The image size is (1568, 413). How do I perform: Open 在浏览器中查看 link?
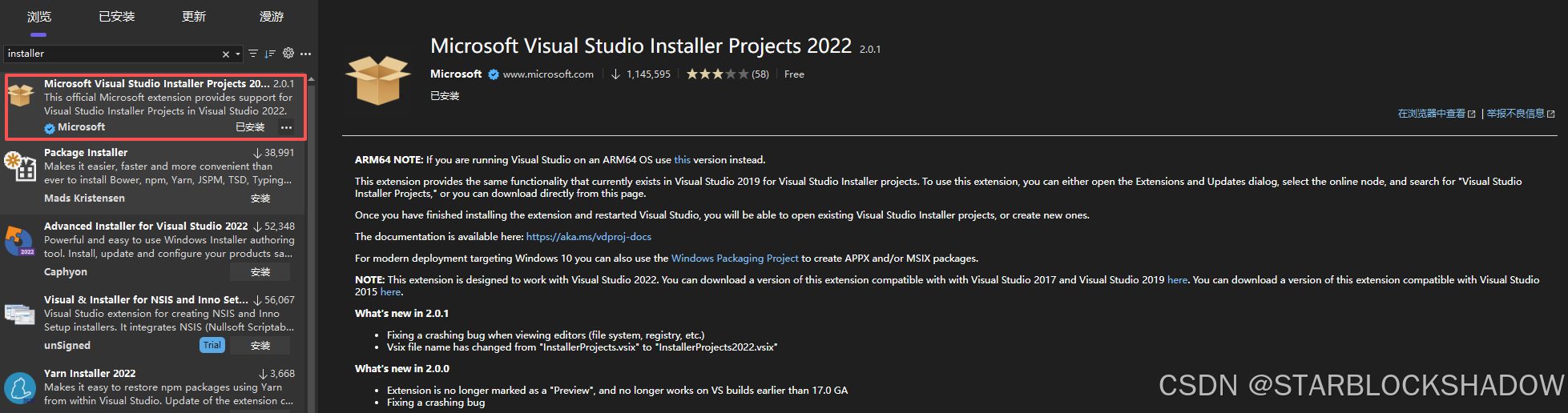coord(1437,114)
